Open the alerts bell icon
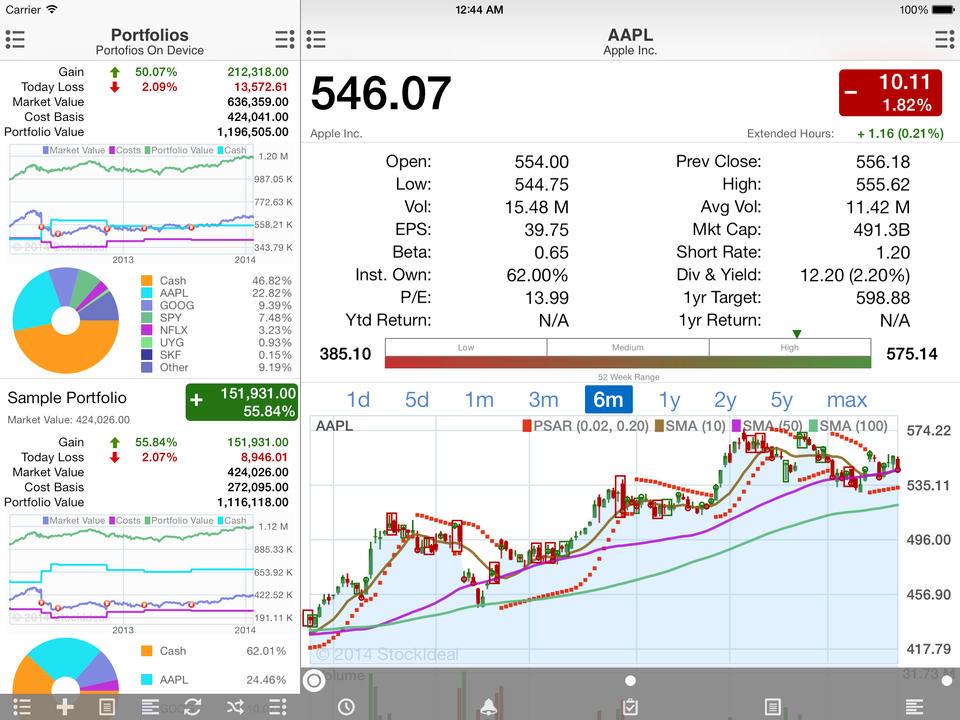Viewport: 960px width, 720px height. point(489,707)
